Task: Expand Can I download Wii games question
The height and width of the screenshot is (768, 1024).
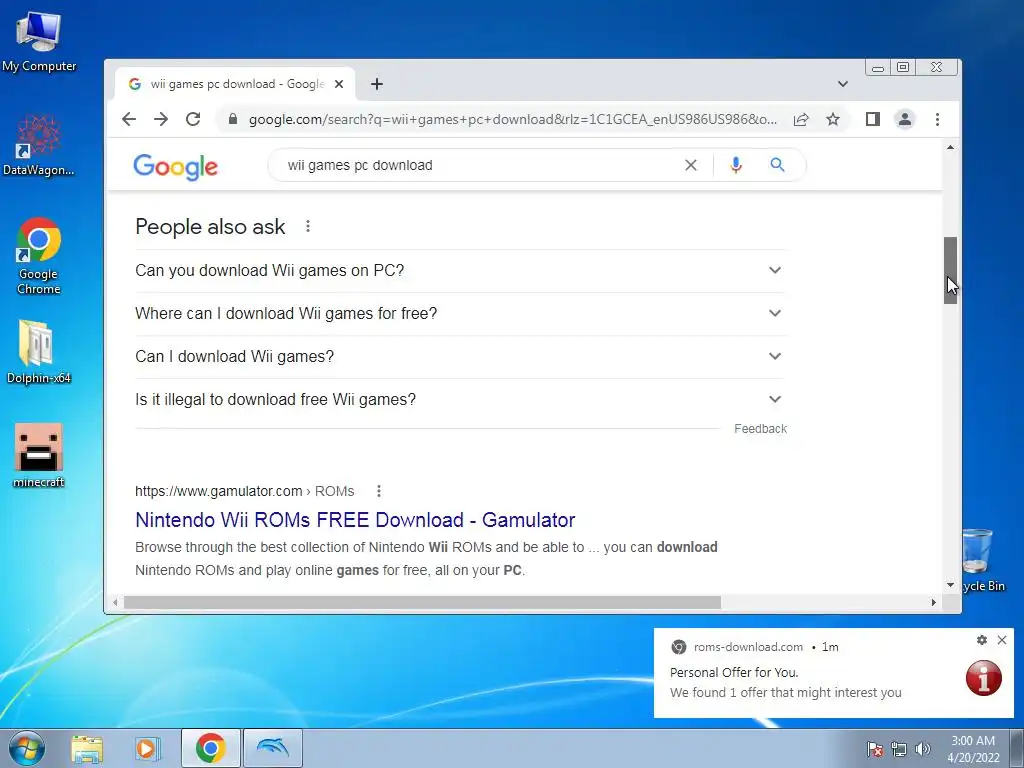Action: coord(460,357)
